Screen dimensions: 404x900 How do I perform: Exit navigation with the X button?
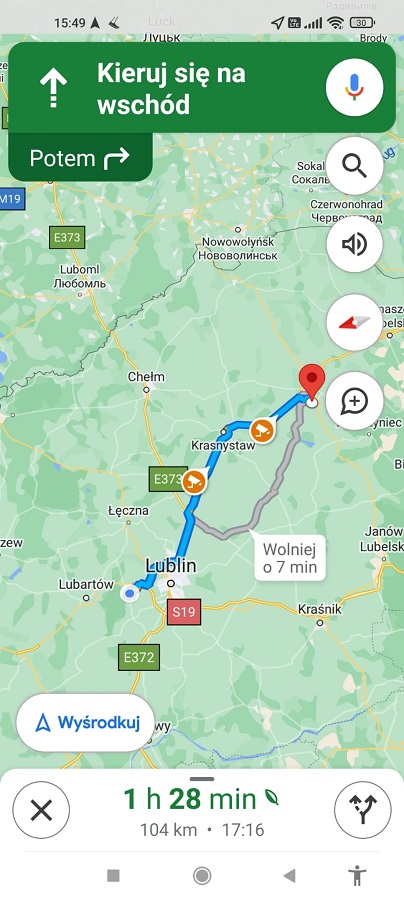[x=41, y=810]
